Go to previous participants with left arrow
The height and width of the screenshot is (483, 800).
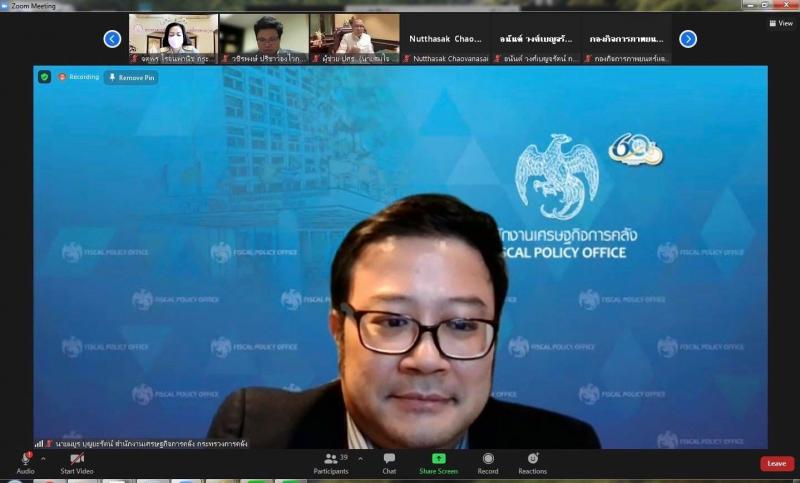point(112,39)
